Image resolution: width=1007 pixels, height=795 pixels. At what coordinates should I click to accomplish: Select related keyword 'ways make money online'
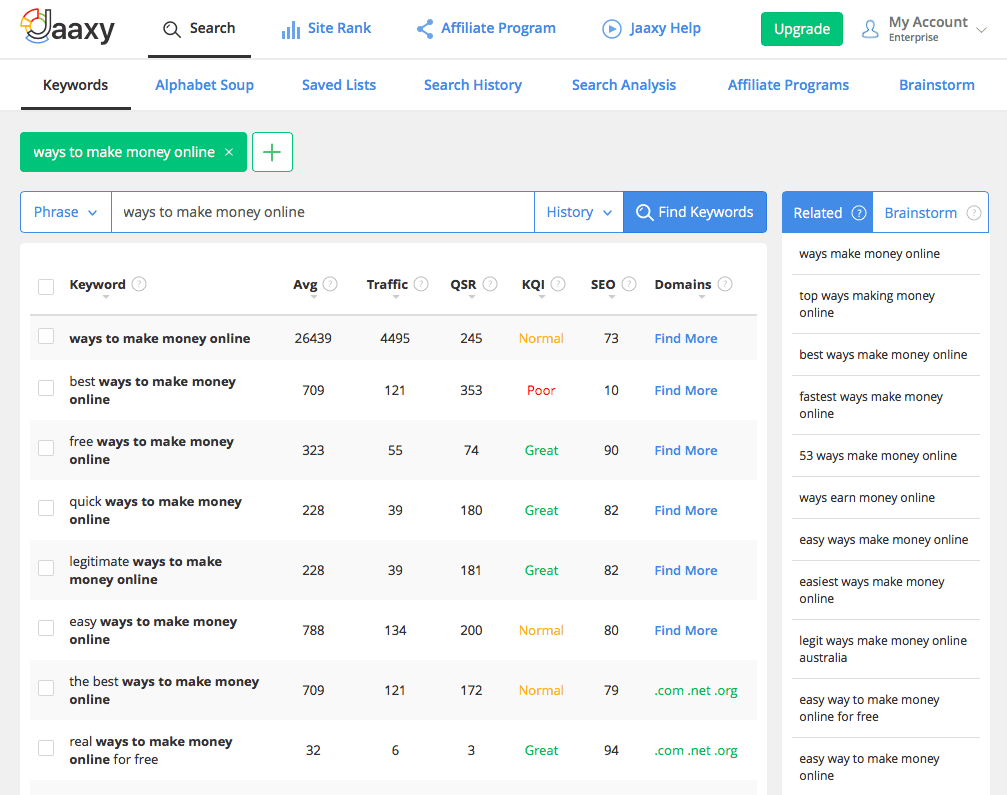(870, 254)
